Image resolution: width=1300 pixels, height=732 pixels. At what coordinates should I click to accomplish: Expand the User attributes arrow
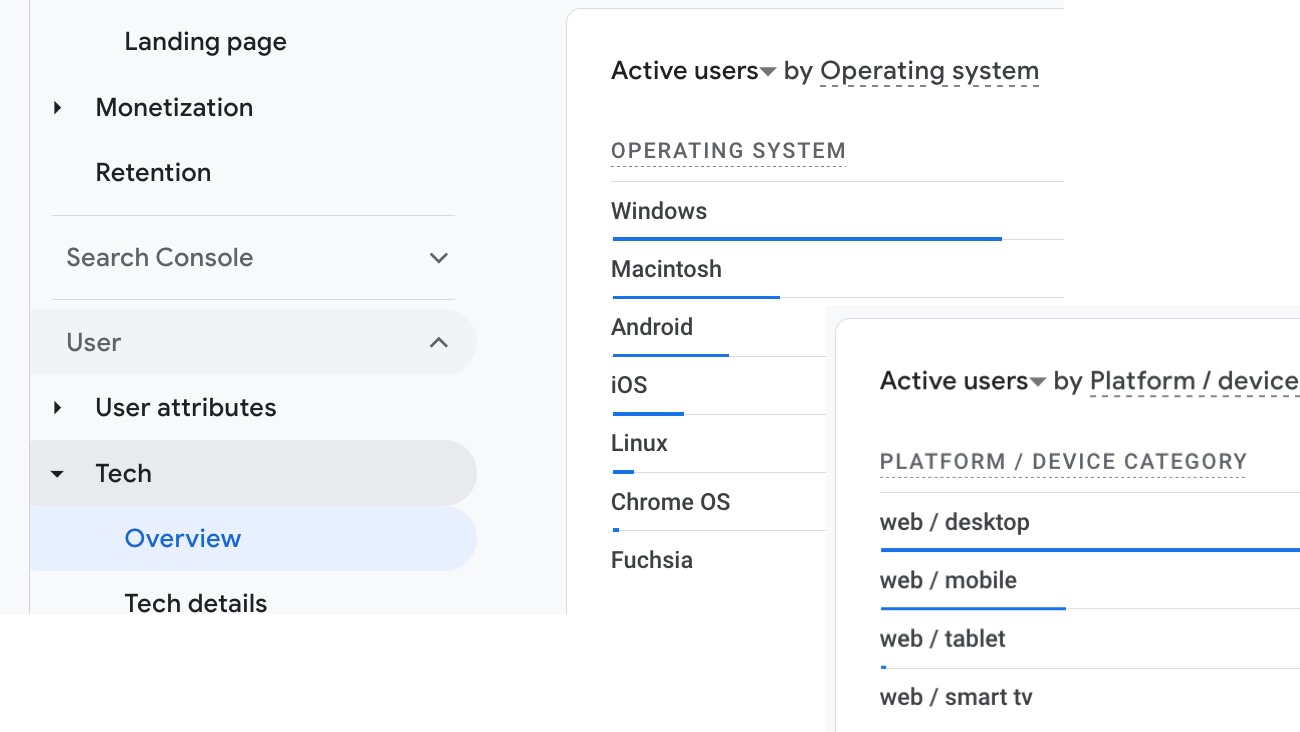[x=58, y=407]
